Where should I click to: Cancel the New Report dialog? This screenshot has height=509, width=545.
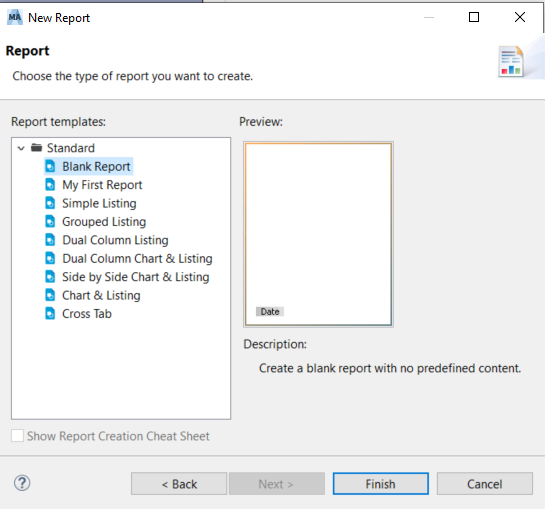[x=485, y=484]
